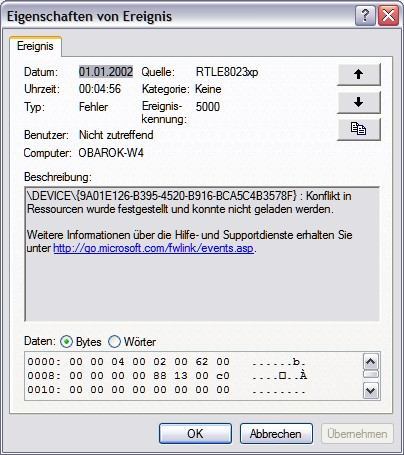Switch to the Ereignis tab
The height and width of the screenshot is (455, 404).
[35, 46]
